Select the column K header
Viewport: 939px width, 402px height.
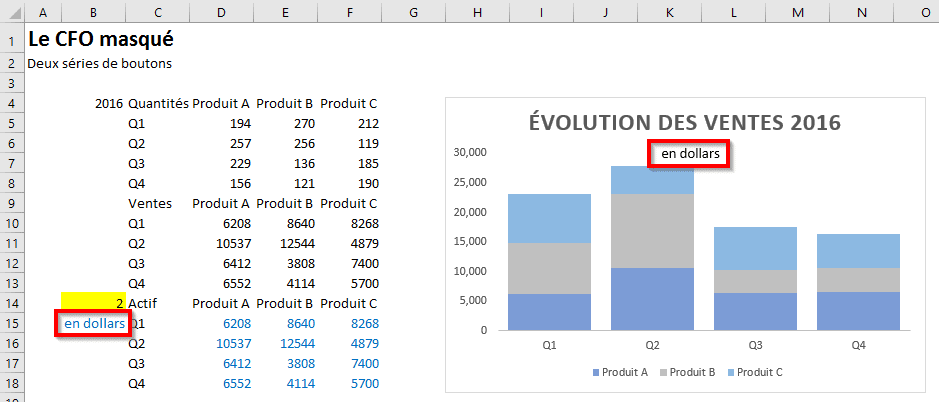pos(669,12)
